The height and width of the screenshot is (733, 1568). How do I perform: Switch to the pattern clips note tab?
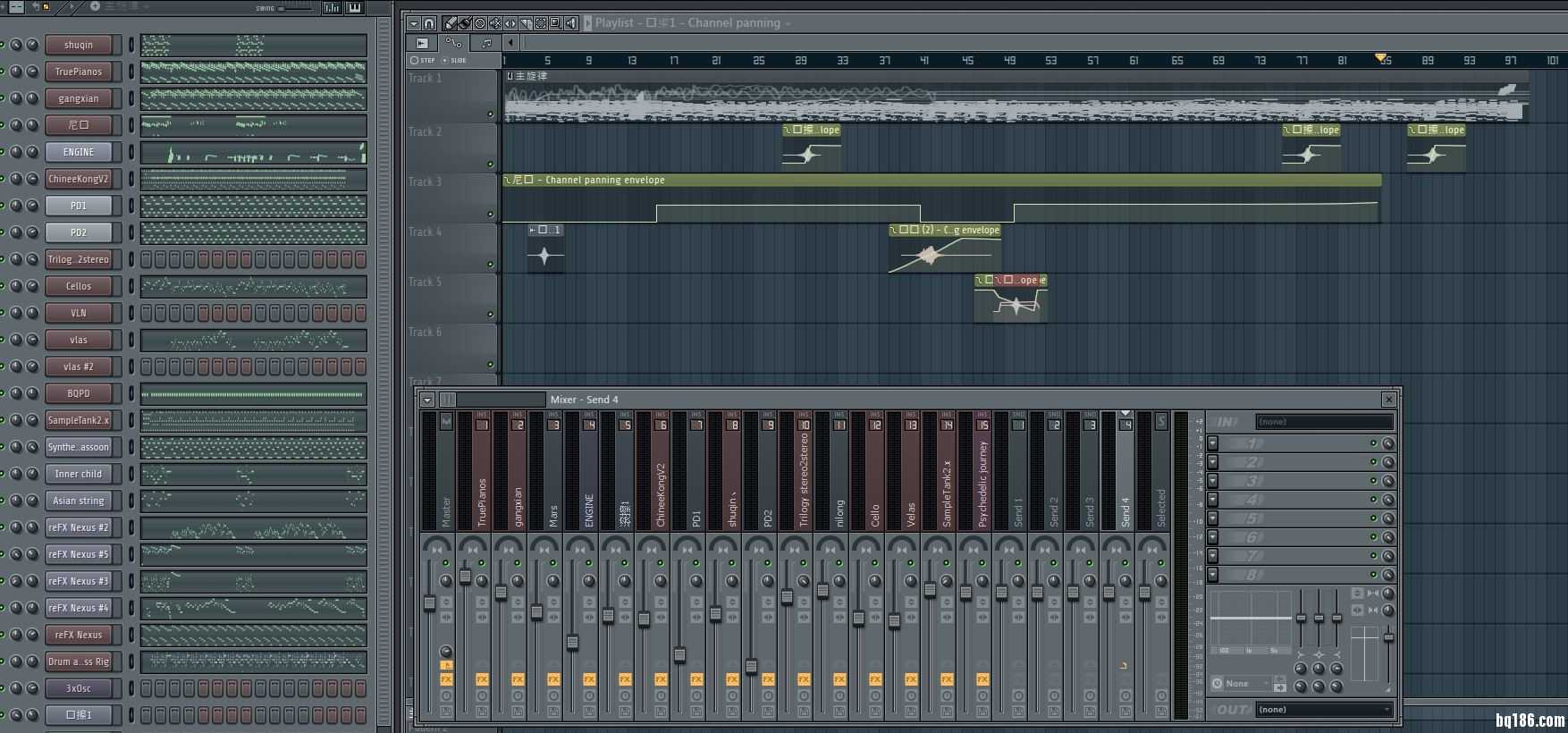click(x=486, y=42)
